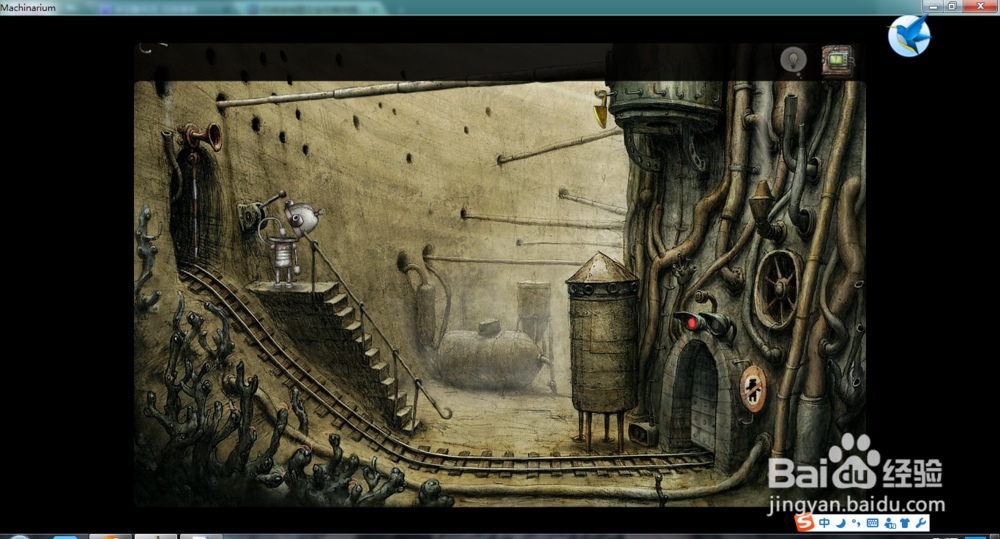Open the shirt skin icon in IME bar

click(x=905, y=523)
